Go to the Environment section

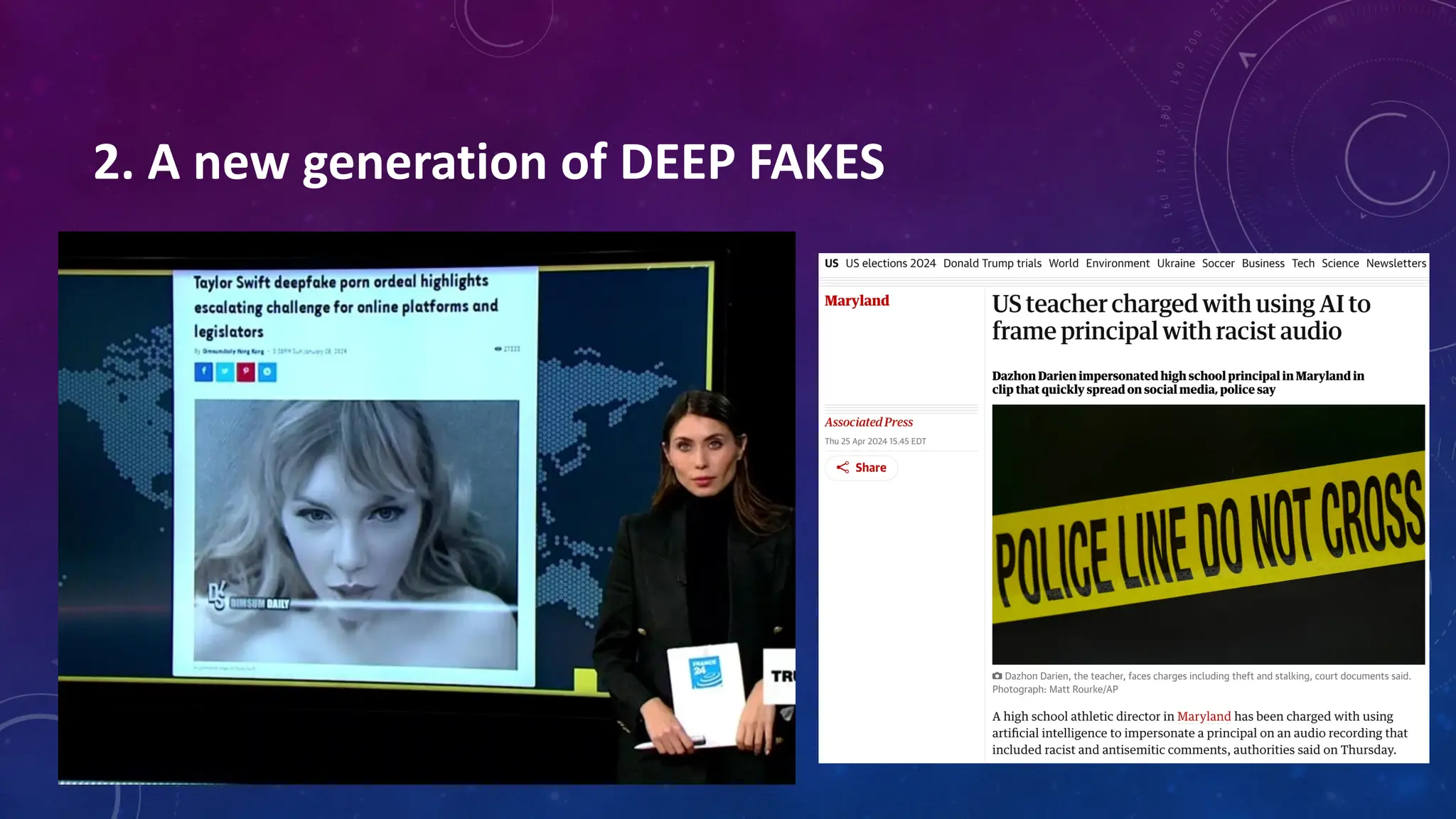[1118, 263]
